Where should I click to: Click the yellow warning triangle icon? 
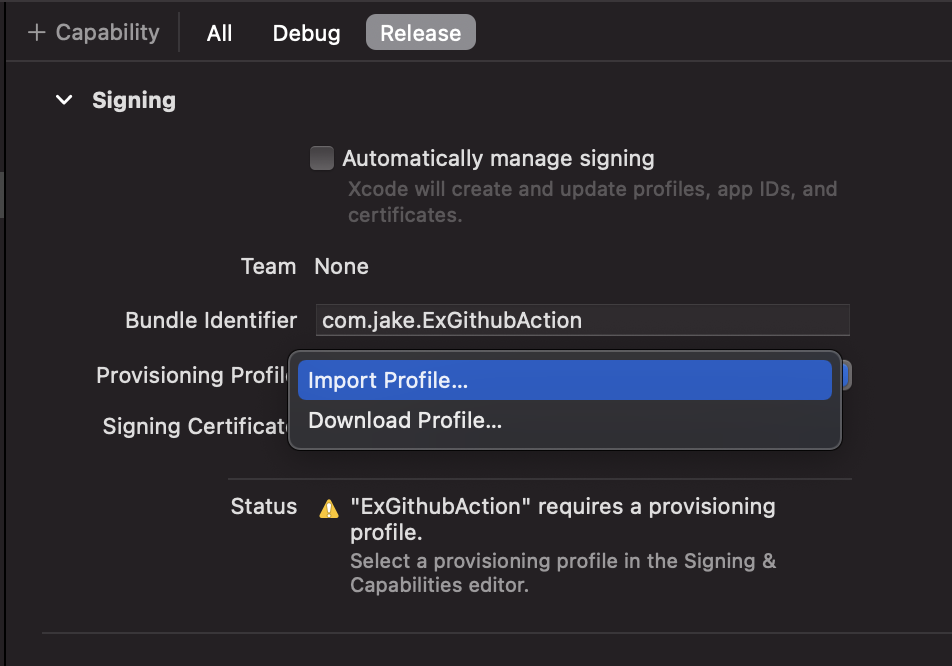pos(329,509)
